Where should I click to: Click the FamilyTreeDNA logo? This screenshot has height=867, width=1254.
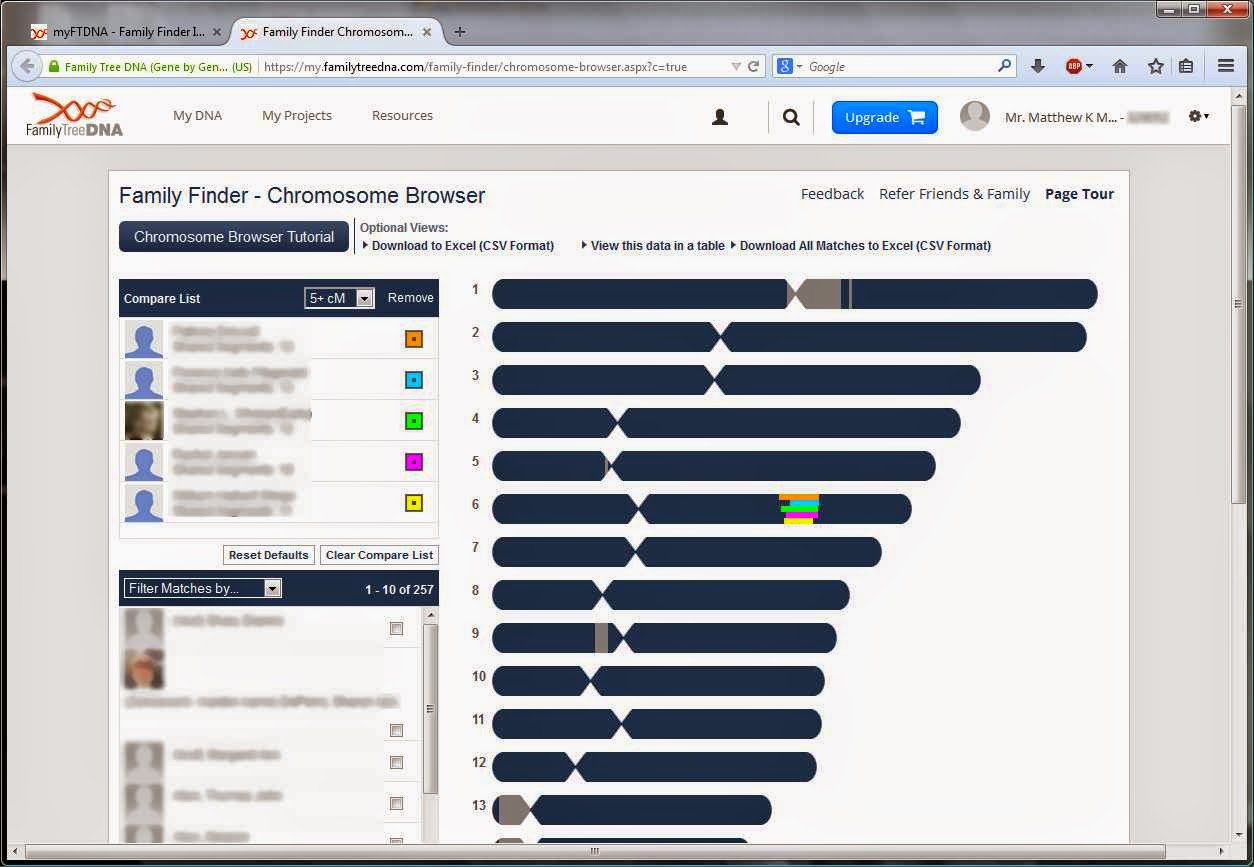coord(72,113)
